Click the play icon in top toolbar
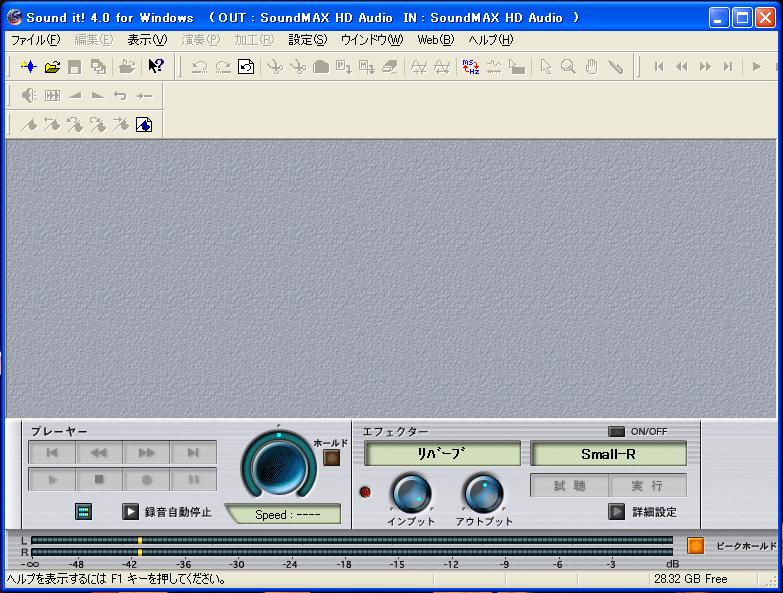783x593 pixels. pos(757,66)
